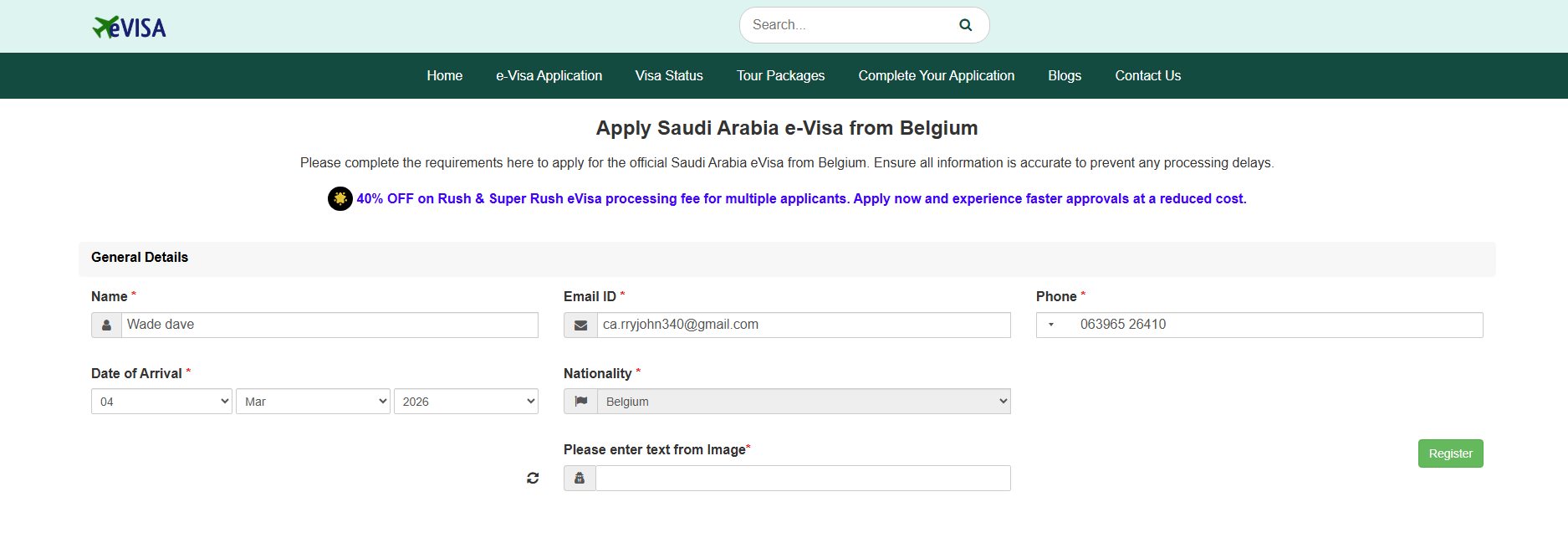Click into the Email ID field
1568x543 pixels.
click(803, 325)
